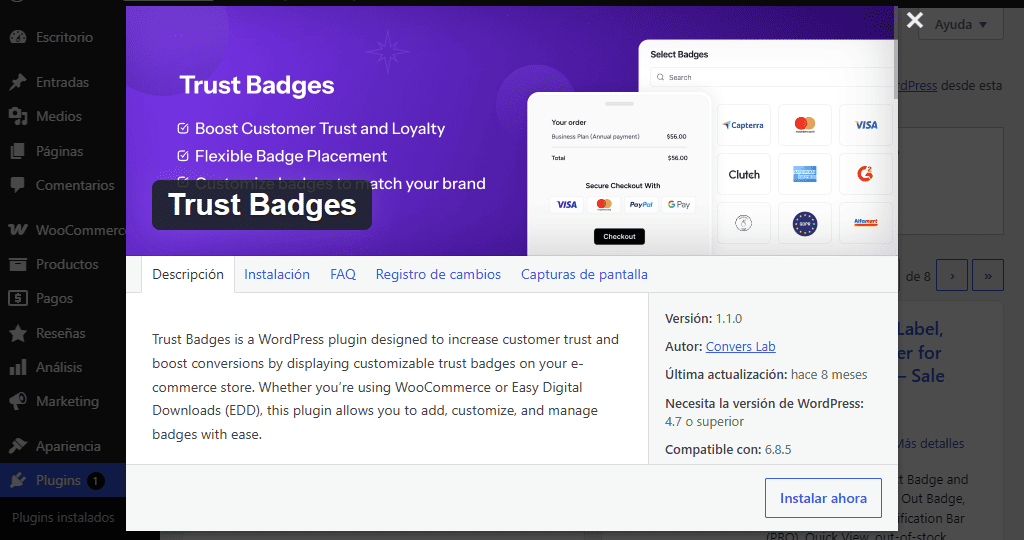Click the Plugins plug icon
This screenshot has height=540, width=1024.
point(18,481)
